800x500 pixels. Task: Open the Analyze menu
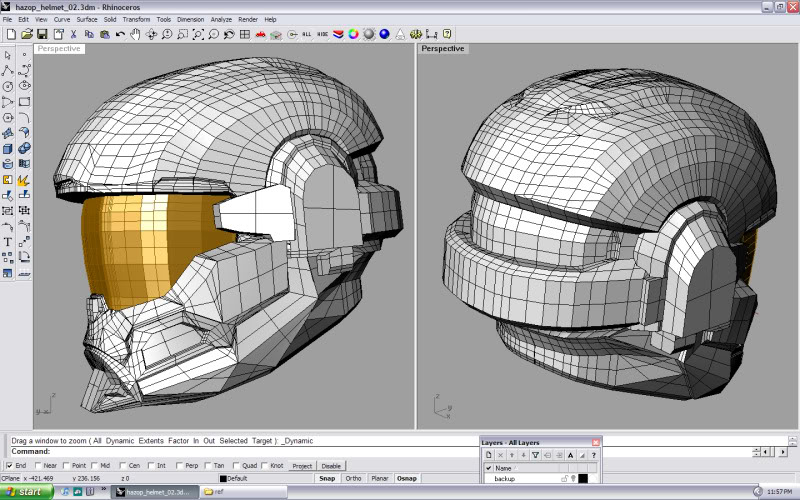(221, 19)
